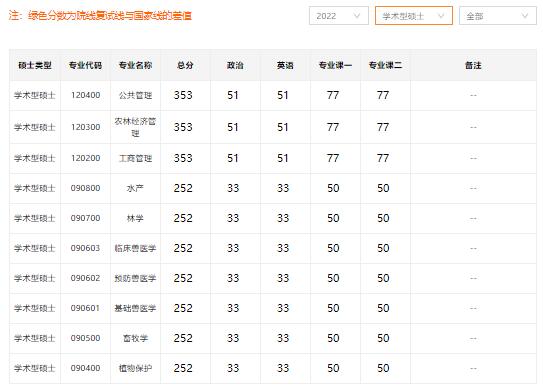Click the 备注 cell in 水产 row
Screen dimensions: 543x390
473,188
